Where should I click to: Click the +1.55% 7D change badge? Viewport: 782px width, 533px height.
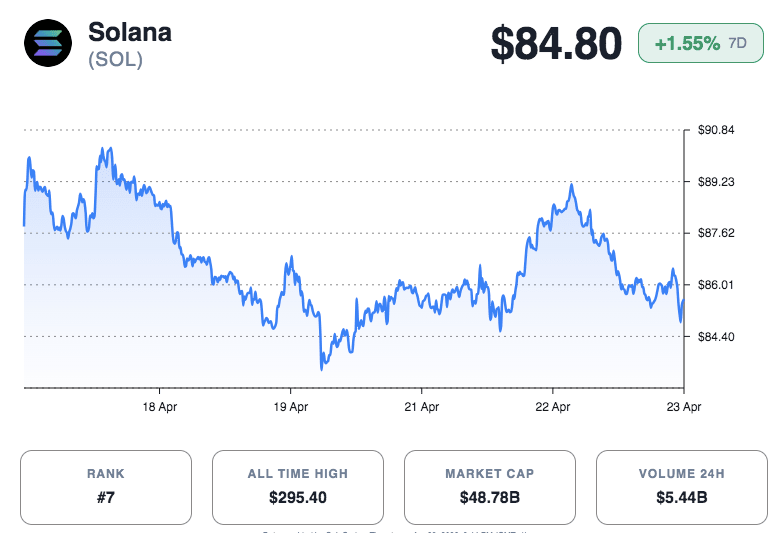click(x=688, y=44)
